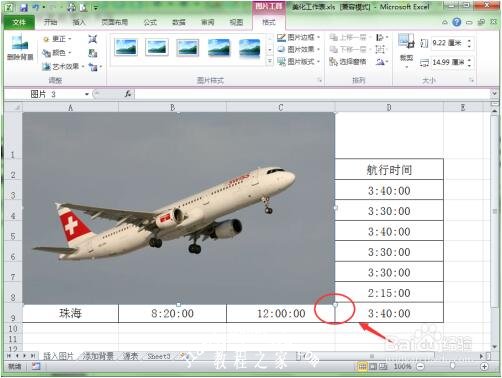Click the height field stepper arrows
Screen dimensions: 502x378
[469, 43]
